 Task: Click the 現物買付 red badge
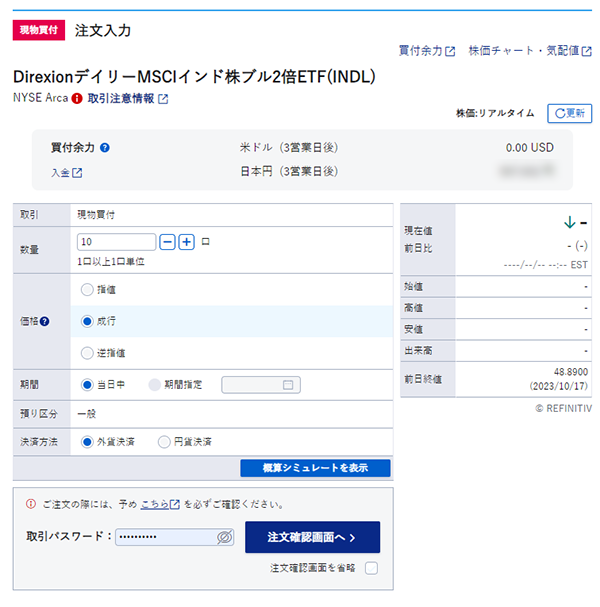[x=39, y=30]
